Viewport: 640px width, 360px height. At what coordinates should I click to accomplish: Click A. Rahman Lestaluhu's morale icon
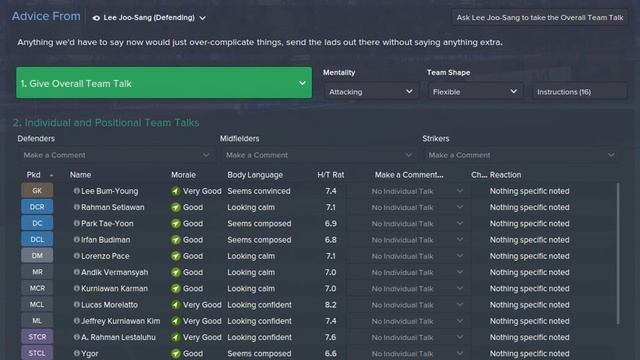coord(176,338)
